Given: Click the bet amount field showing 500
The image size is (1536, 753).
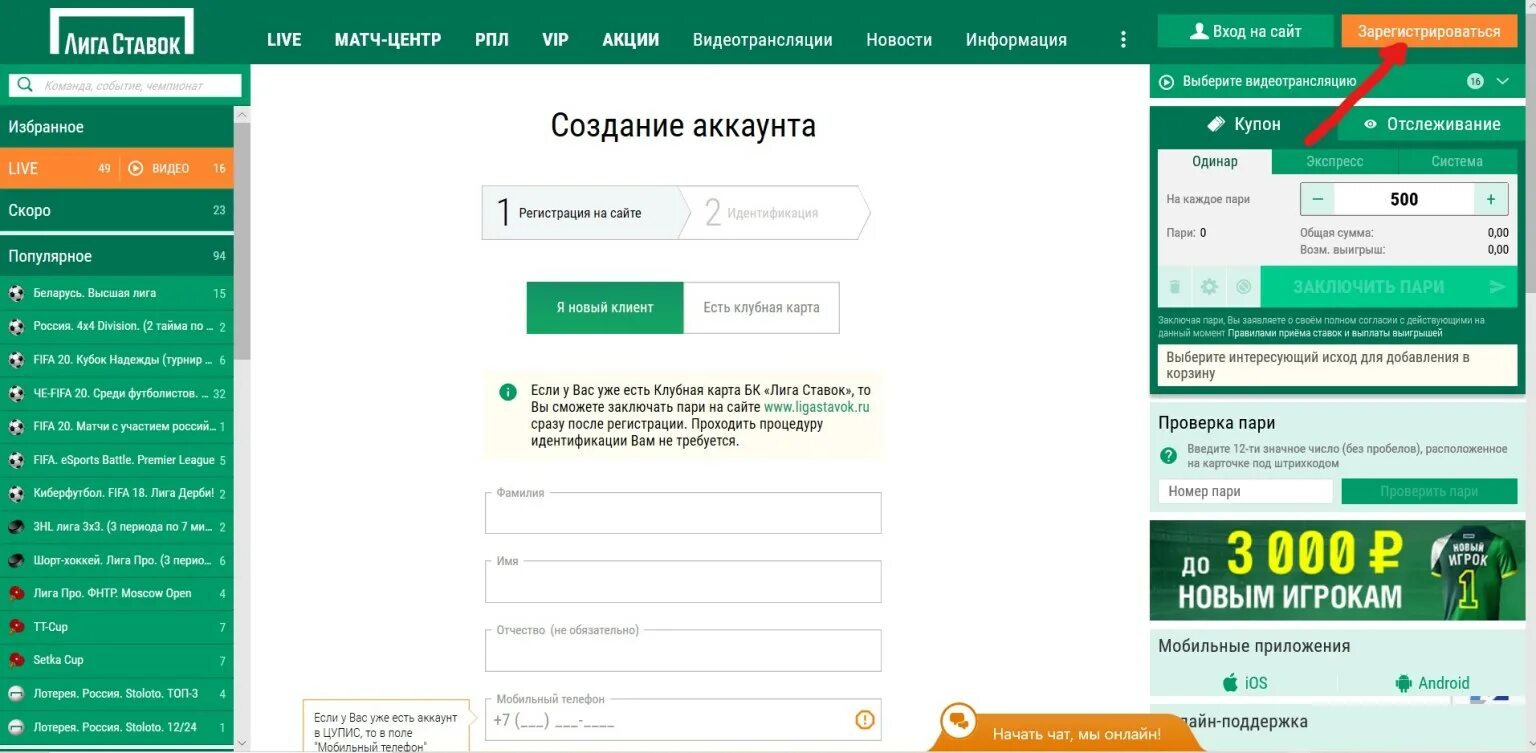Looking at the screenshot, I should (1404, 199).
